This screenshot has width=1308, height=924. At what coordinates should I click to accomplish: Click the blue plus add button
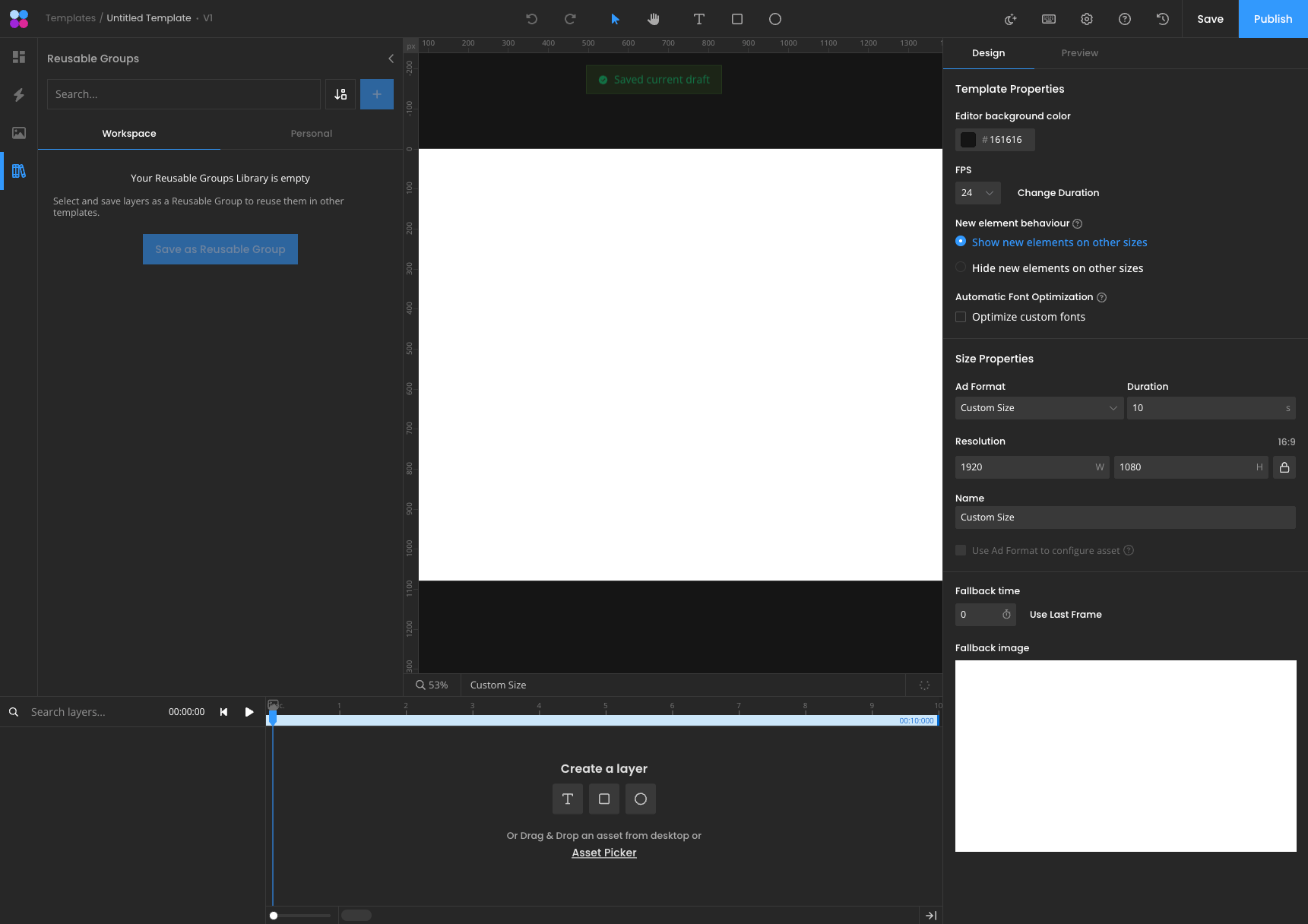coord(377,94)
